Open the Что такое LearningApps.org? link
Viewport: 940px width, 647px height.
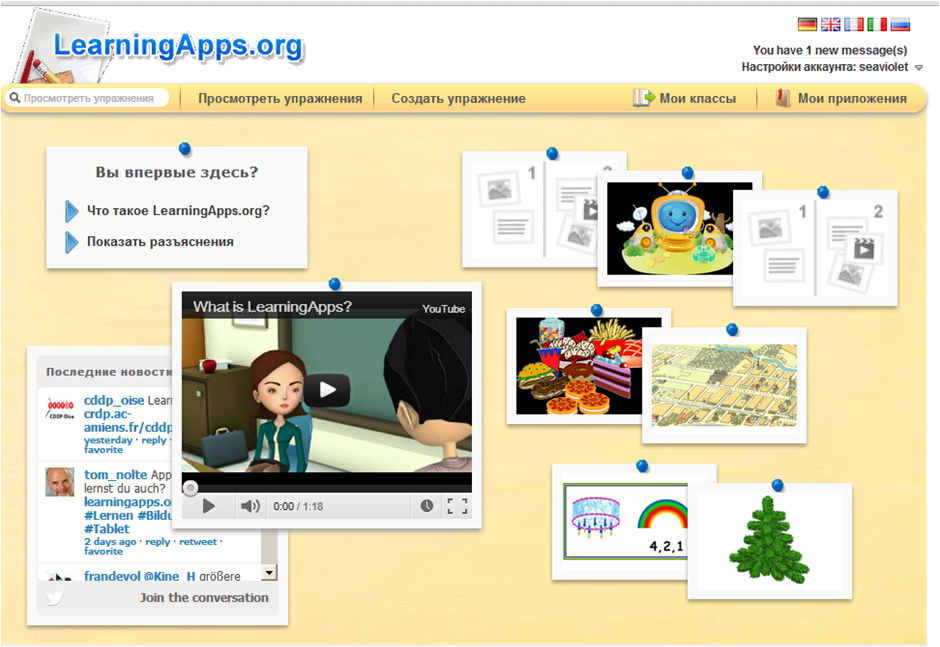(178, 210)
